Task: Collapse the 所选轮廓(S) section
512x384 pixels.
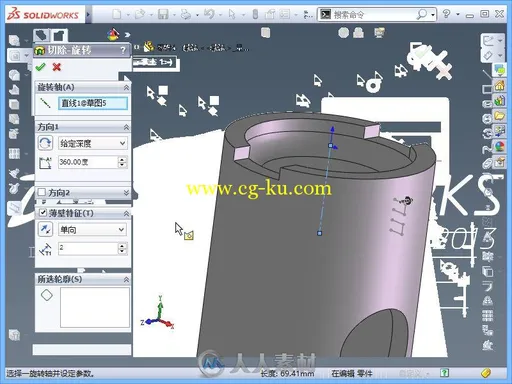Action: [x=126, y=279]
